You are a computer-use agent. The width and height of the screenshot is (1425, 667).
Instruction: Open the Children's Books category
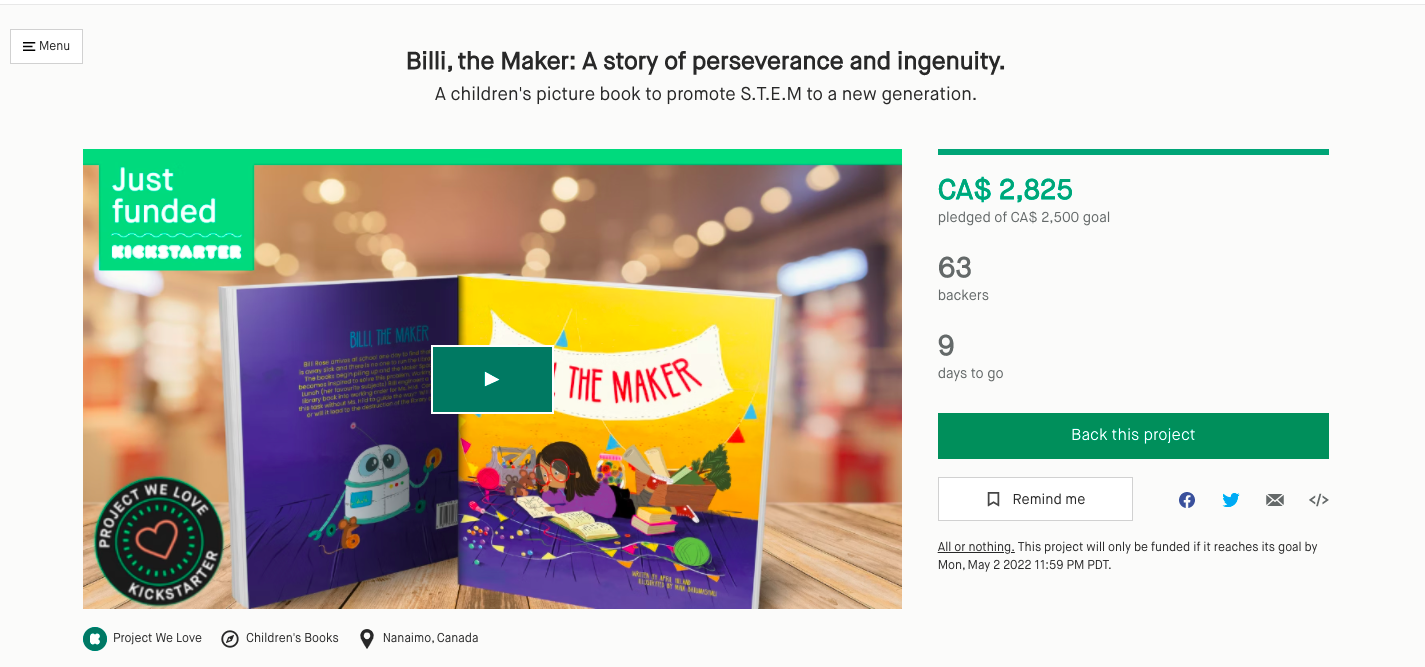tap(290, 638)
